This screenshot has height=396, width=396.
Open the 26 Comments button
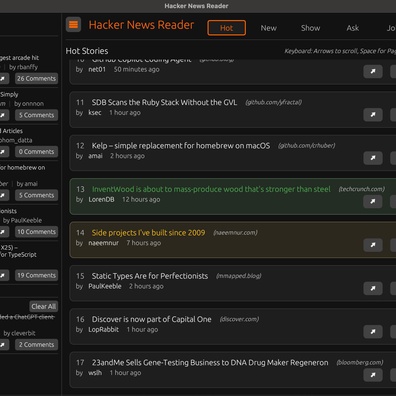(x=36, y=78)
